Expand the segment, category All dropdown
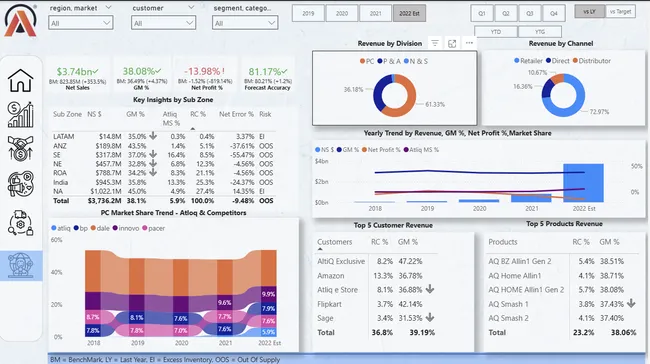The width and height of the screenshot is (650, 364). coord(245,23)
